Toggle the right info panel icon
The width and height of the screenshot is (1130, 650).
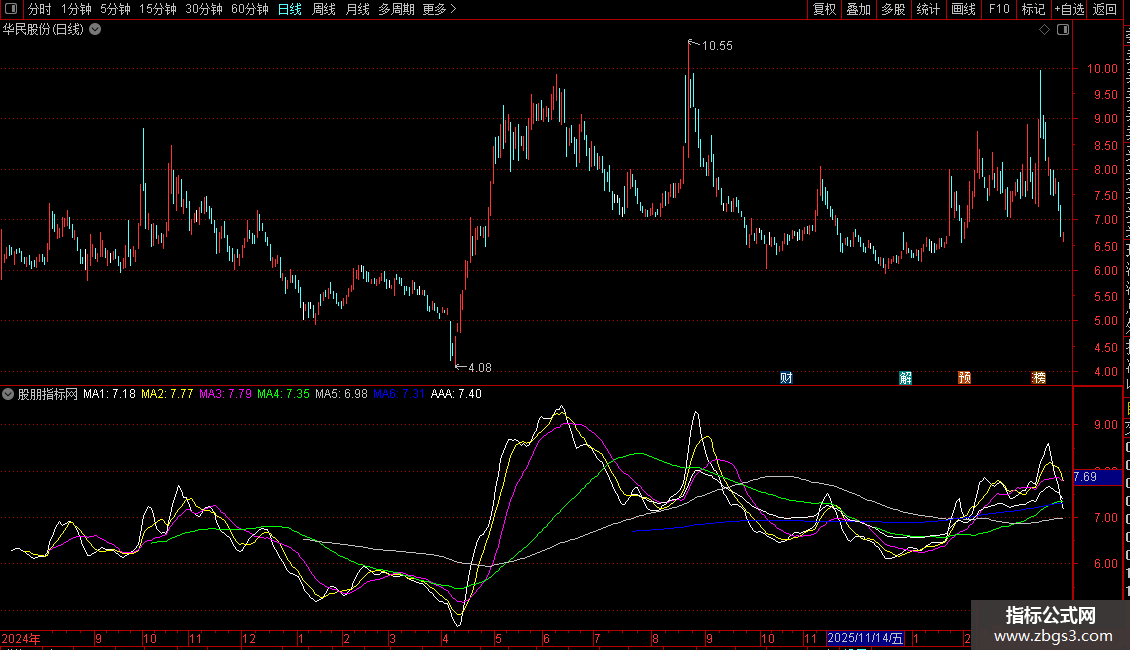(1063, 30)
